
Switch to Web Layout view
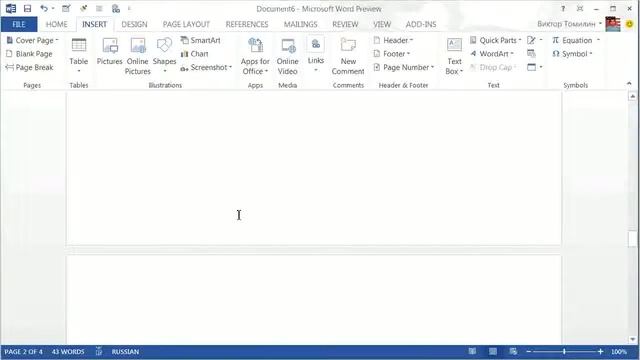[x=513, y=351]
